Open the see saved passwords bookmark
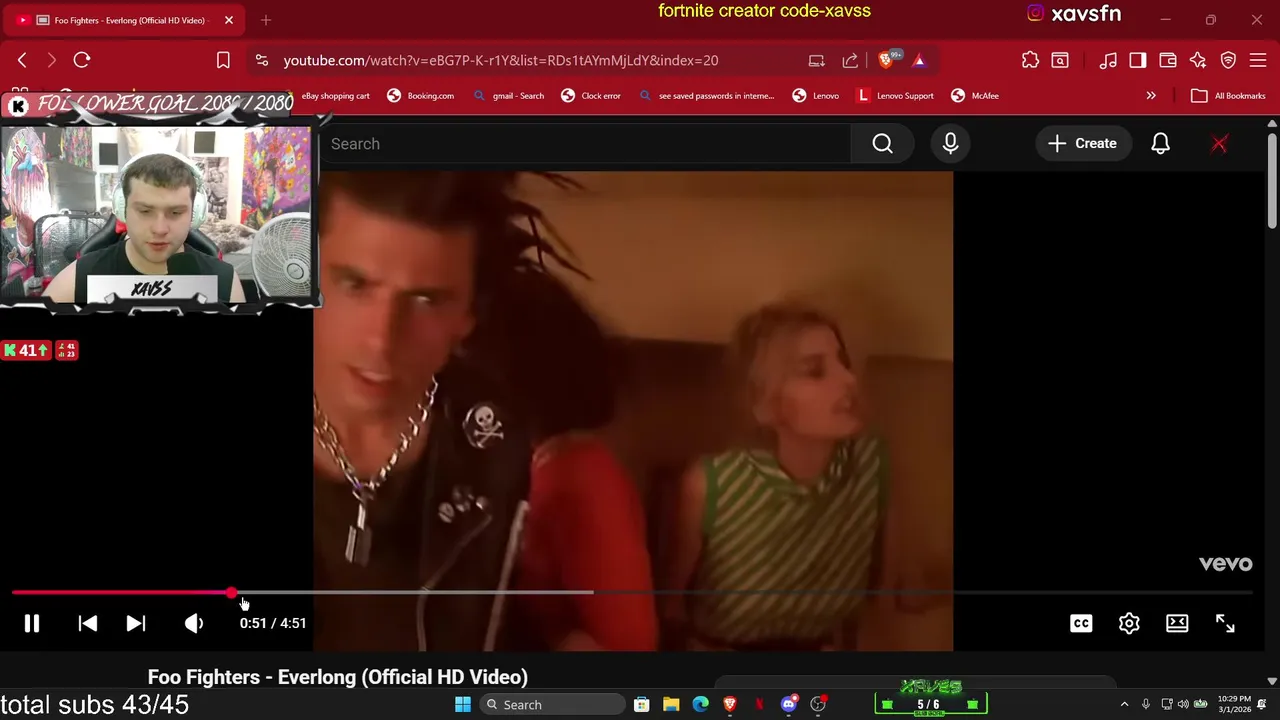 tap(707, 96)
